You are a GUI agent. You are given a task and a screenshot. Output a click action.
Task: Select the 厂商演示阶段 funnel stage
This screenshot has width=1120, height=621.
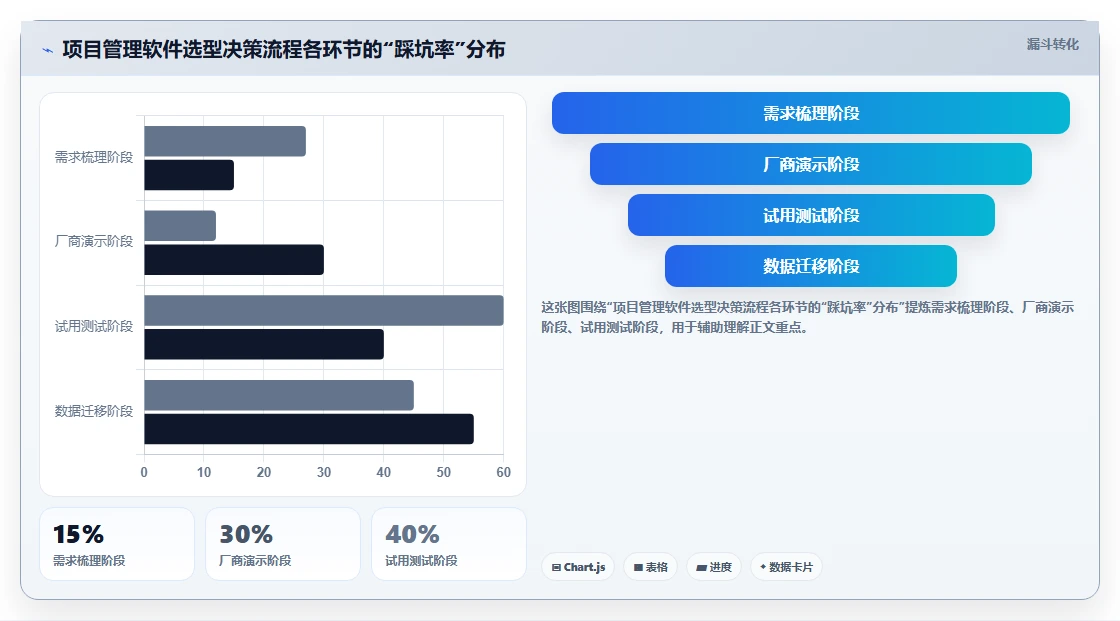[x=811, y=164]
